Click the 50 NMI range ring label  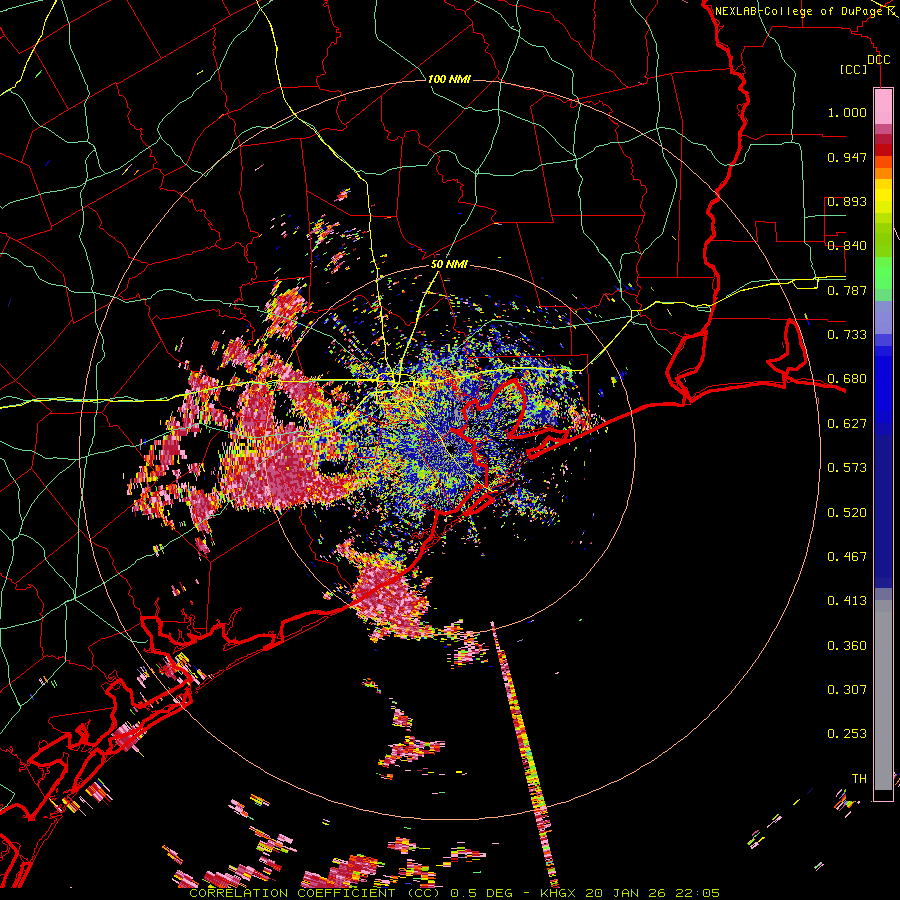[x=449, y=265]
